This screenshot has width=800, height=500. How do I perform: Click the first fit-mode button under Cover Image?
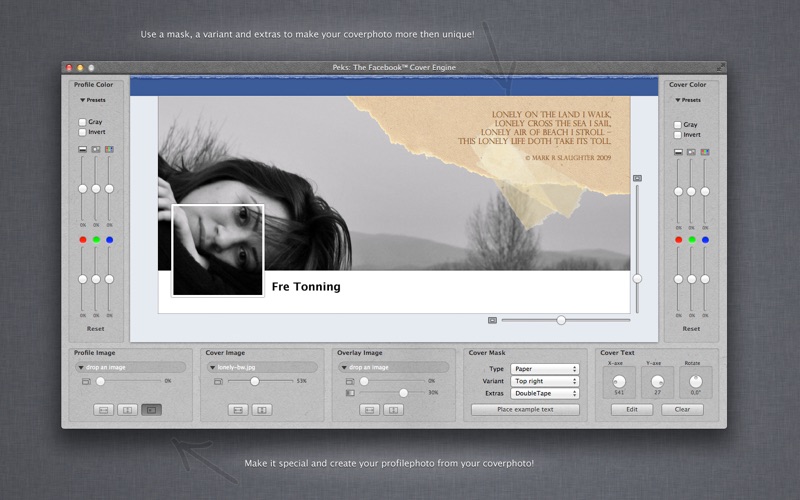(238, 410)
